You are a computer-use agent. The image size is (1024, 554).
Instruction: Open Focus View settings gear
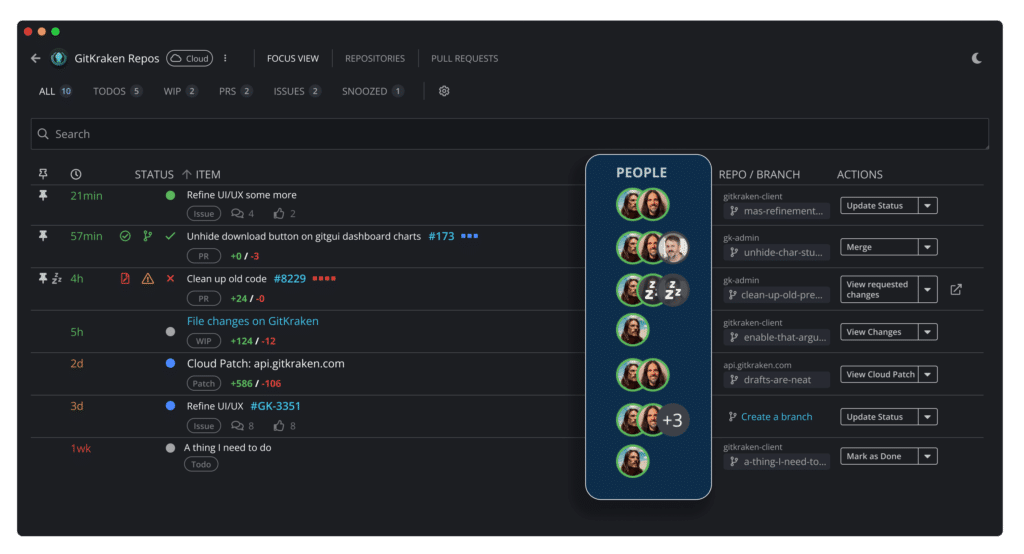(444, 91)
